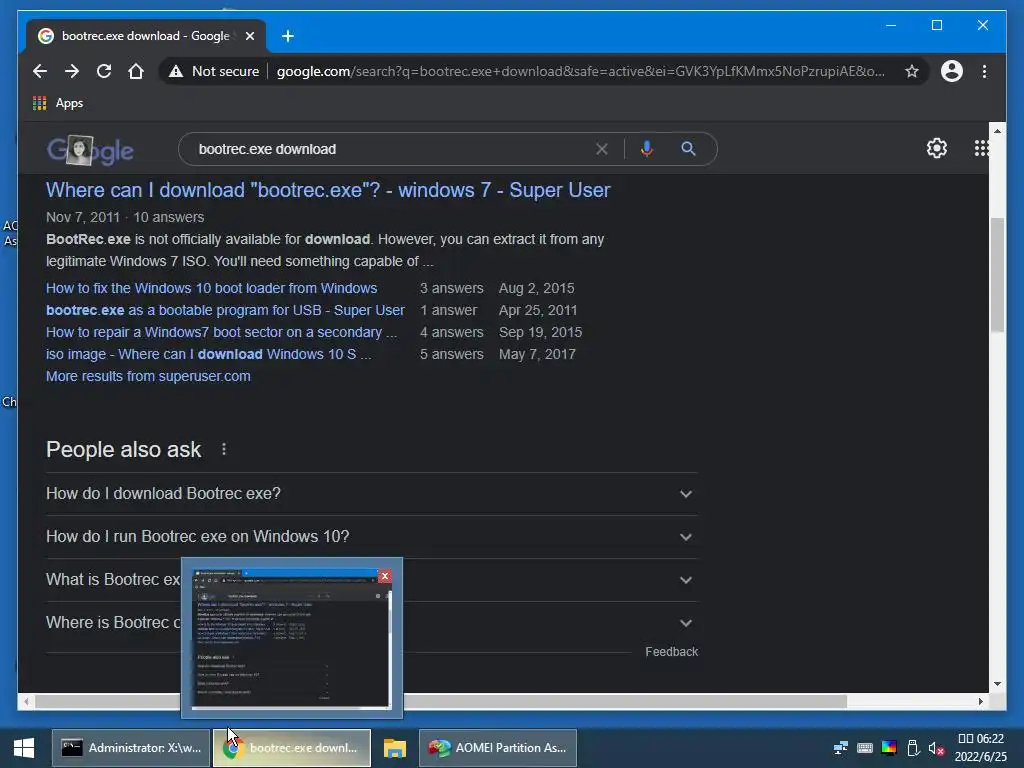Viewport: 1024px width, 768px height.
Task: Clear the search box text
Action: [601, 149]
